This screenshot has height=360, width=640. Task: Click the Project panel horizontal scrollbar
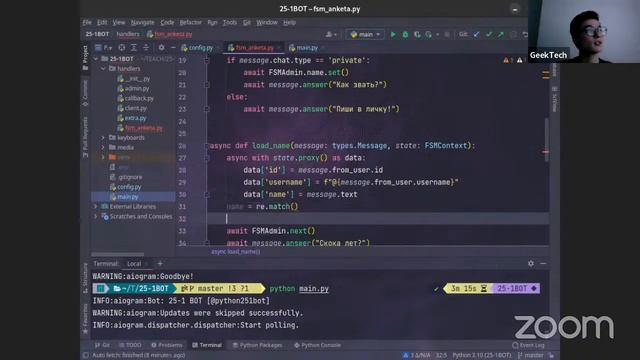click(x=118, y=255)
